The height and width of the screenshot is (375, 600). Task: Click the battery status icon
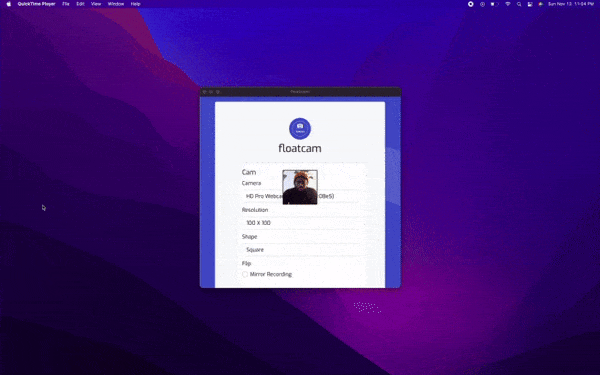point(495,4)
